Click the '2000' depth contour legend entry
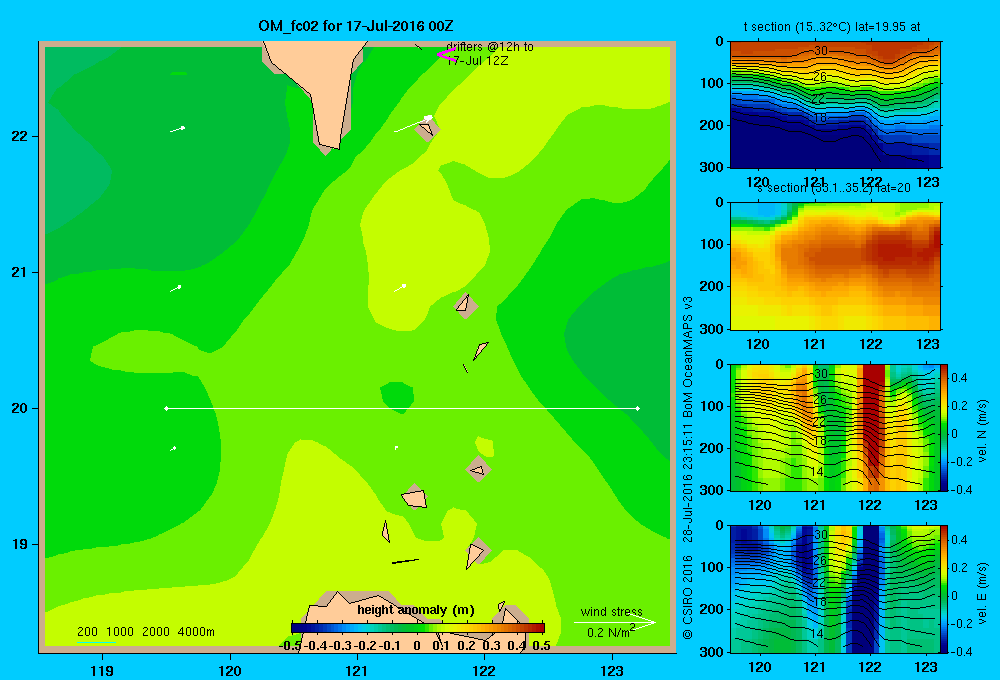The width and height of the screenshot is (1000, 680). [156, 632]
